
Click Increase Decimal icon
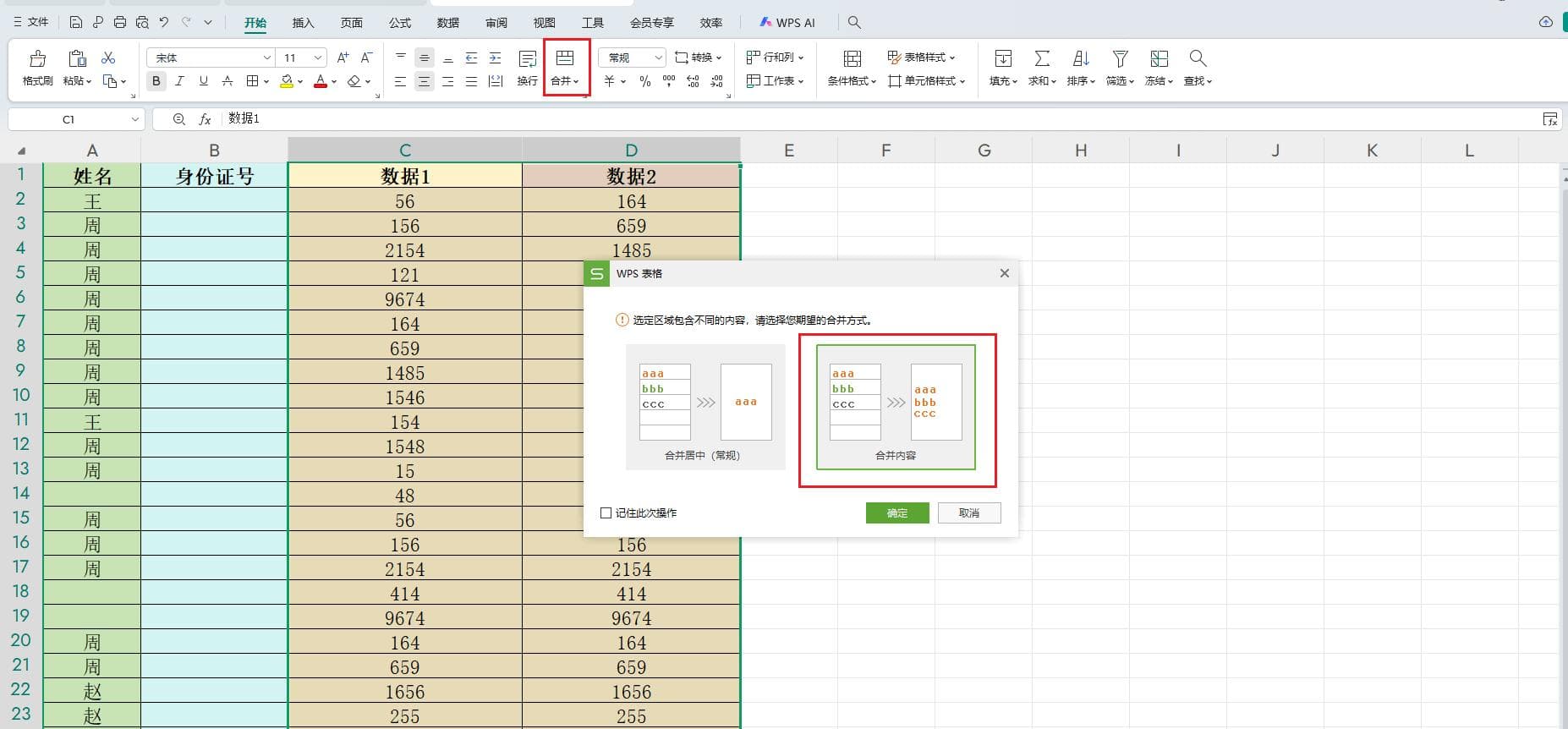pos(693,81)
